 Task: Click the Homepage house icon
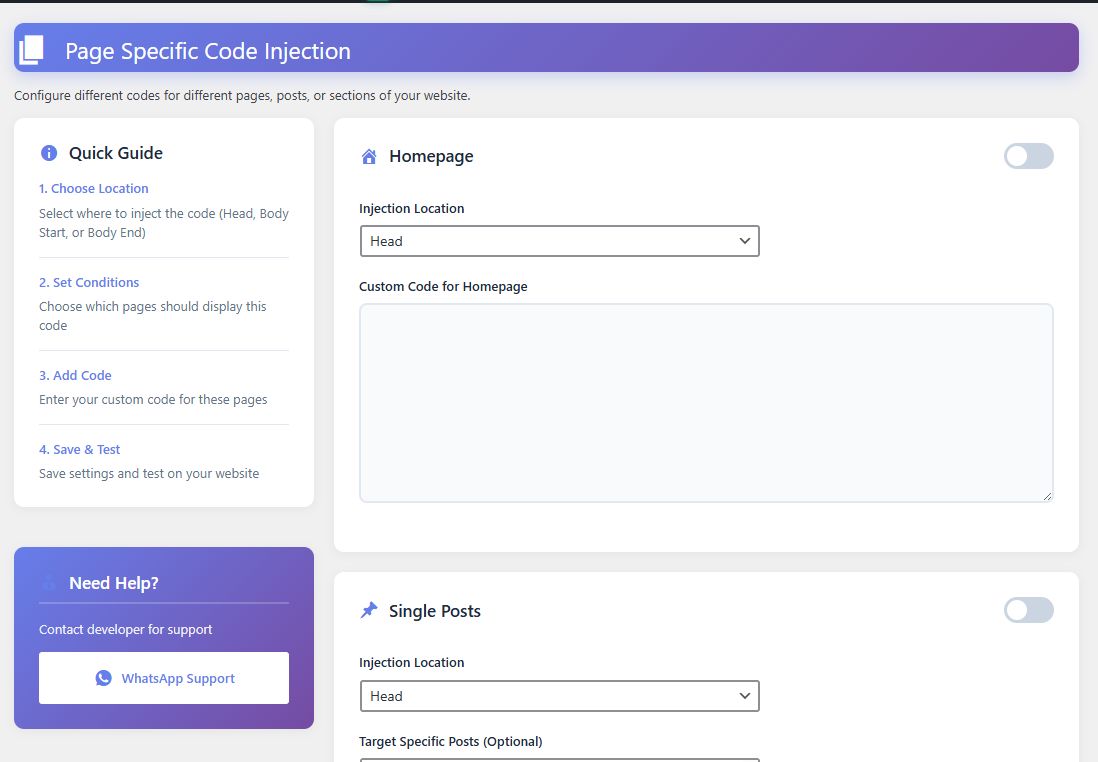coord(369,156)
